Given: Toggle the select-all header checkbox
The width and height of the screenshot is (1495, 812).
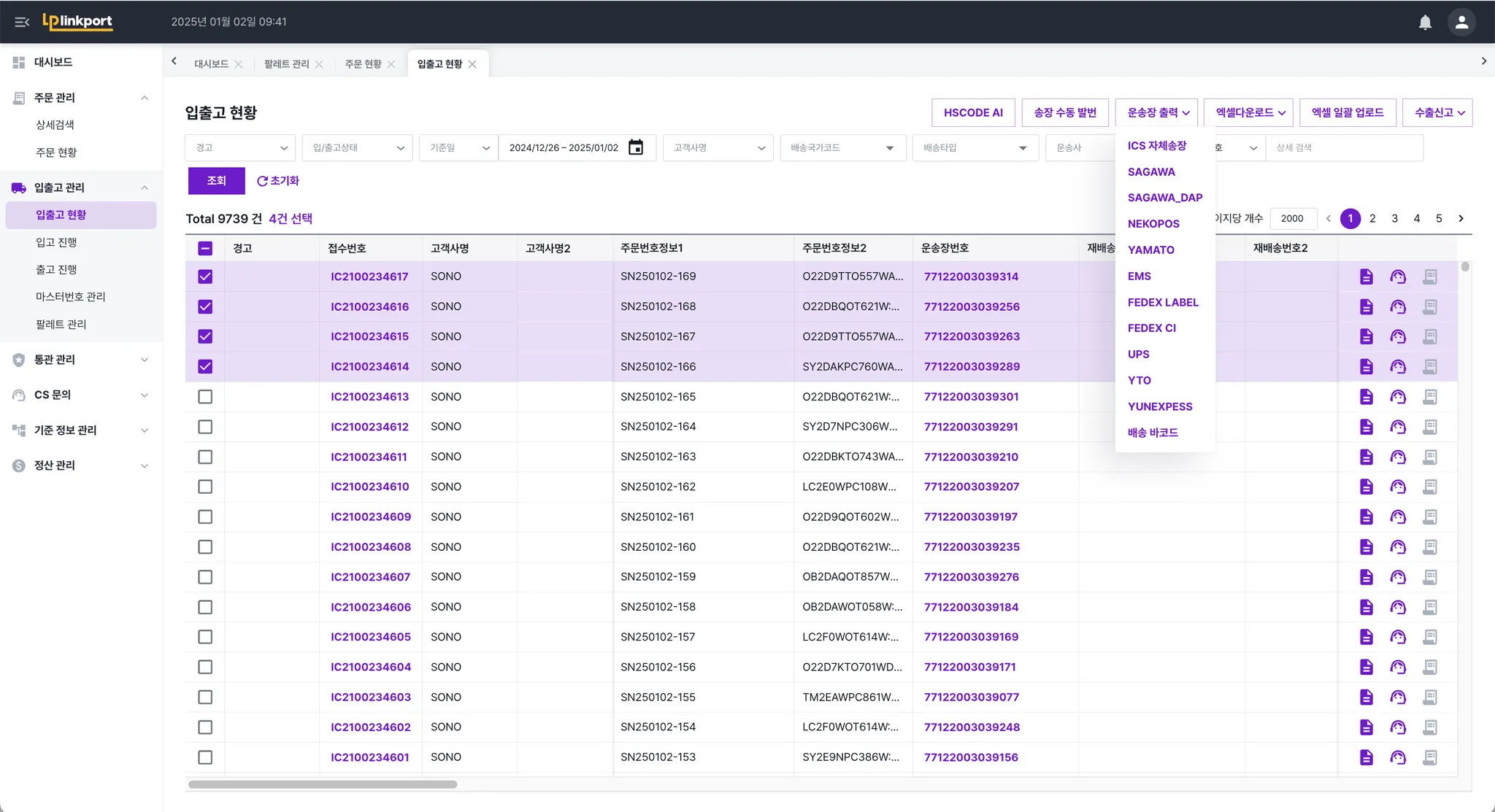Looking at the screenshot, I should tap(205, 248).
